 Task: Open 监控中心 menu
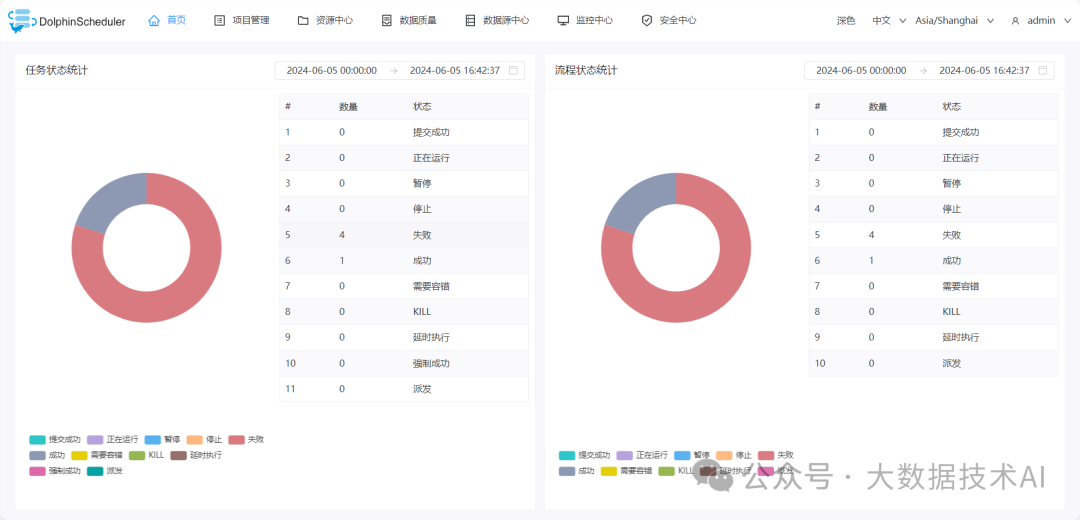pyautogui.click(x=585, y=21)
